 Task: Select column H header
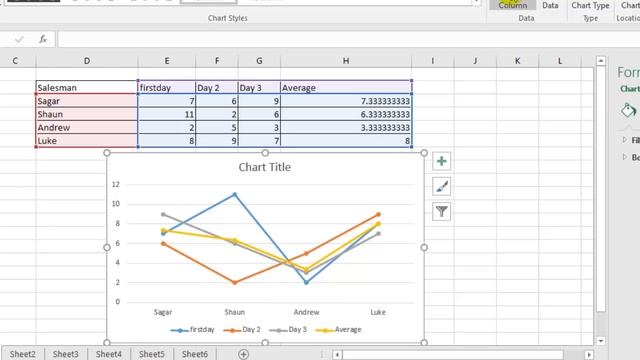[x=346, y=61]
